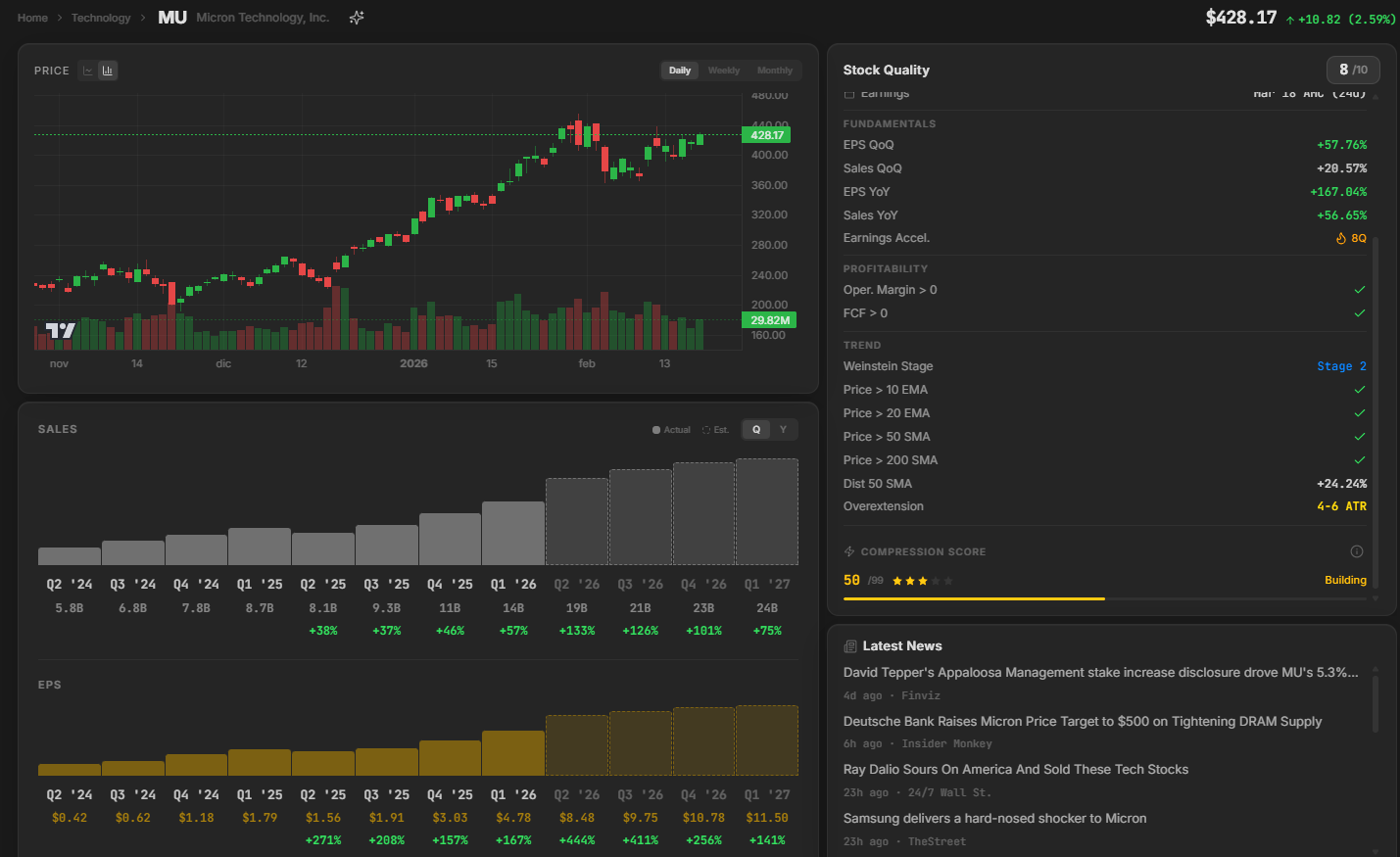Click the $428.17 header price
This screenshot has height=857, width=1400.
[1241, 18]
